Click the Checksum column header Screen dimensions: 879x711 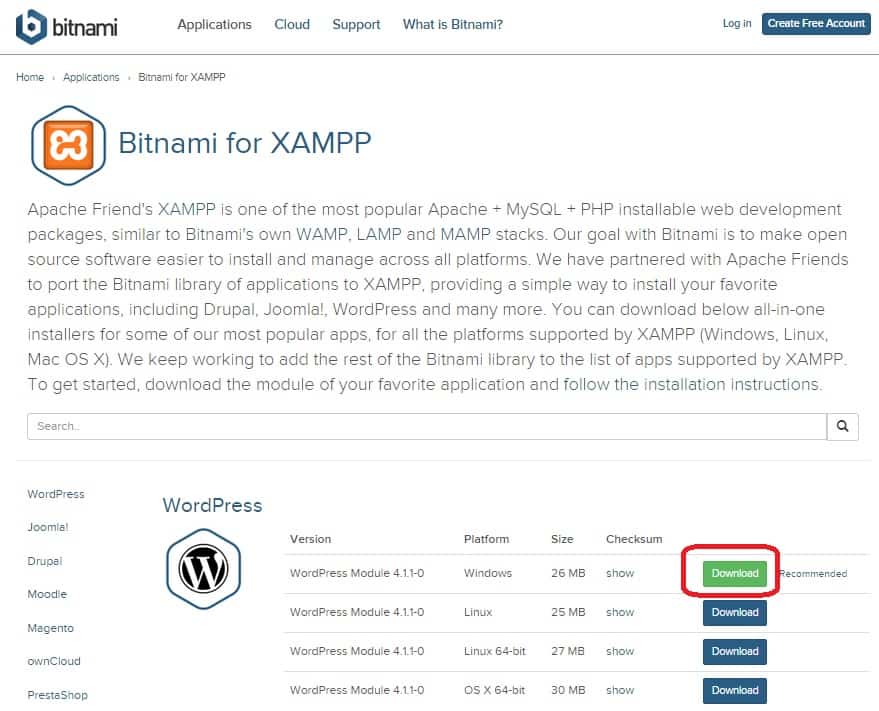(634, 539)
